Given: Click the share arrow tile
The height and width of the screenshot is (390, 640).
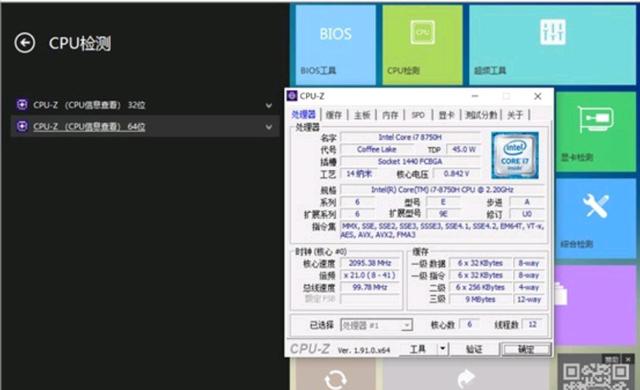Looking at the screenshot, I should click(465, 374).
